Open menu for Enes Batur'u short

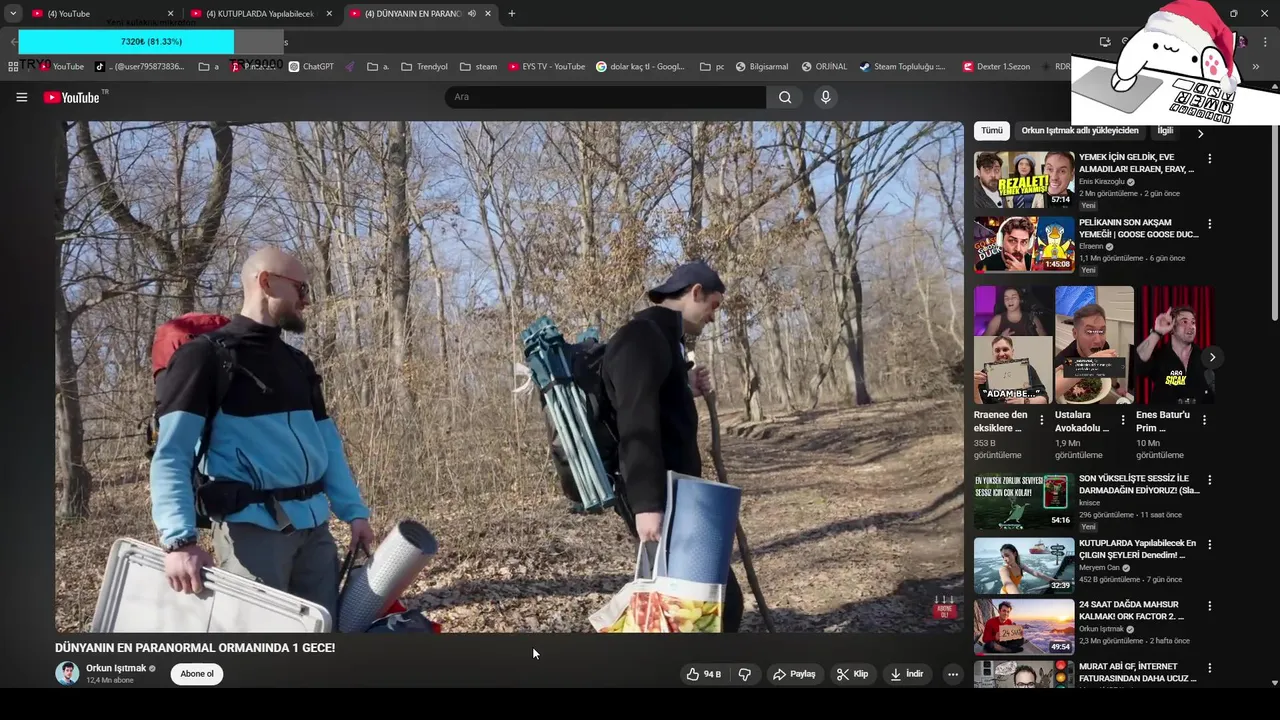pos(1204,420)
